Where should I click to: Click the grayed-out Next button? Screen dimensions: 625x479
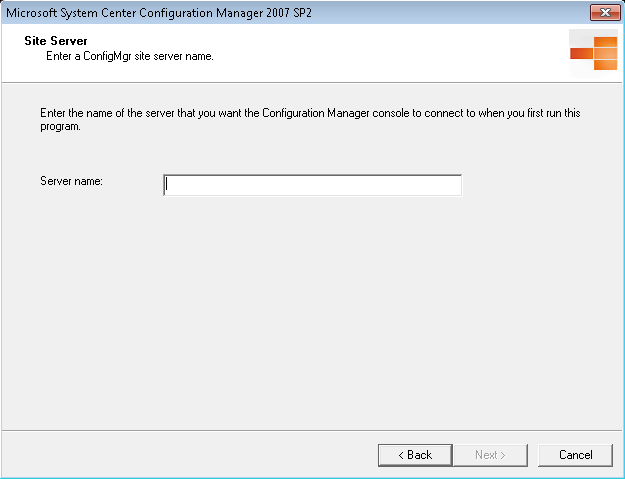pyautogui.click(x=490, y=455)
